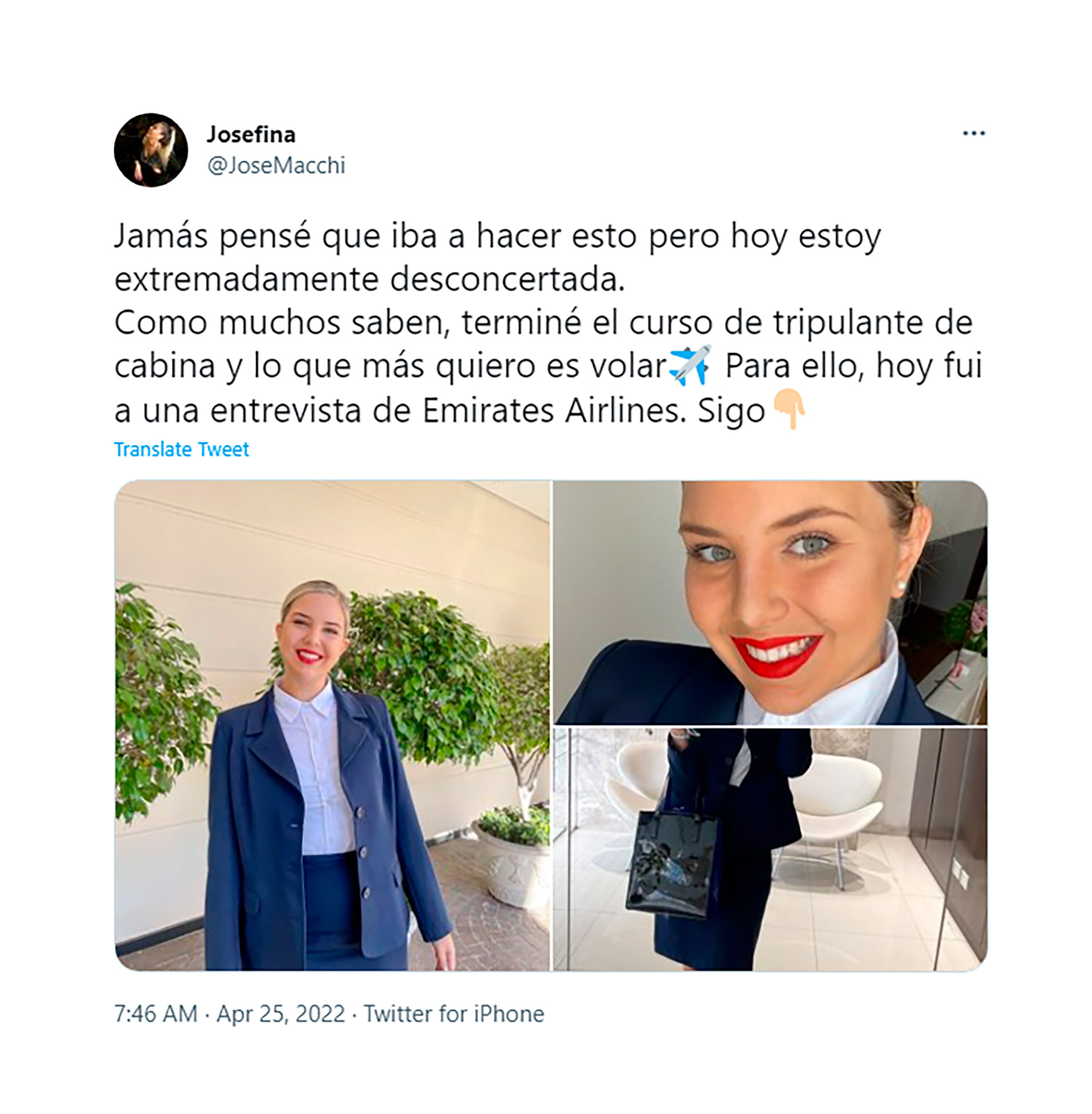Click the Translate Tweet link
This screenshot has height=1114, width=1092.
point(181,449)
